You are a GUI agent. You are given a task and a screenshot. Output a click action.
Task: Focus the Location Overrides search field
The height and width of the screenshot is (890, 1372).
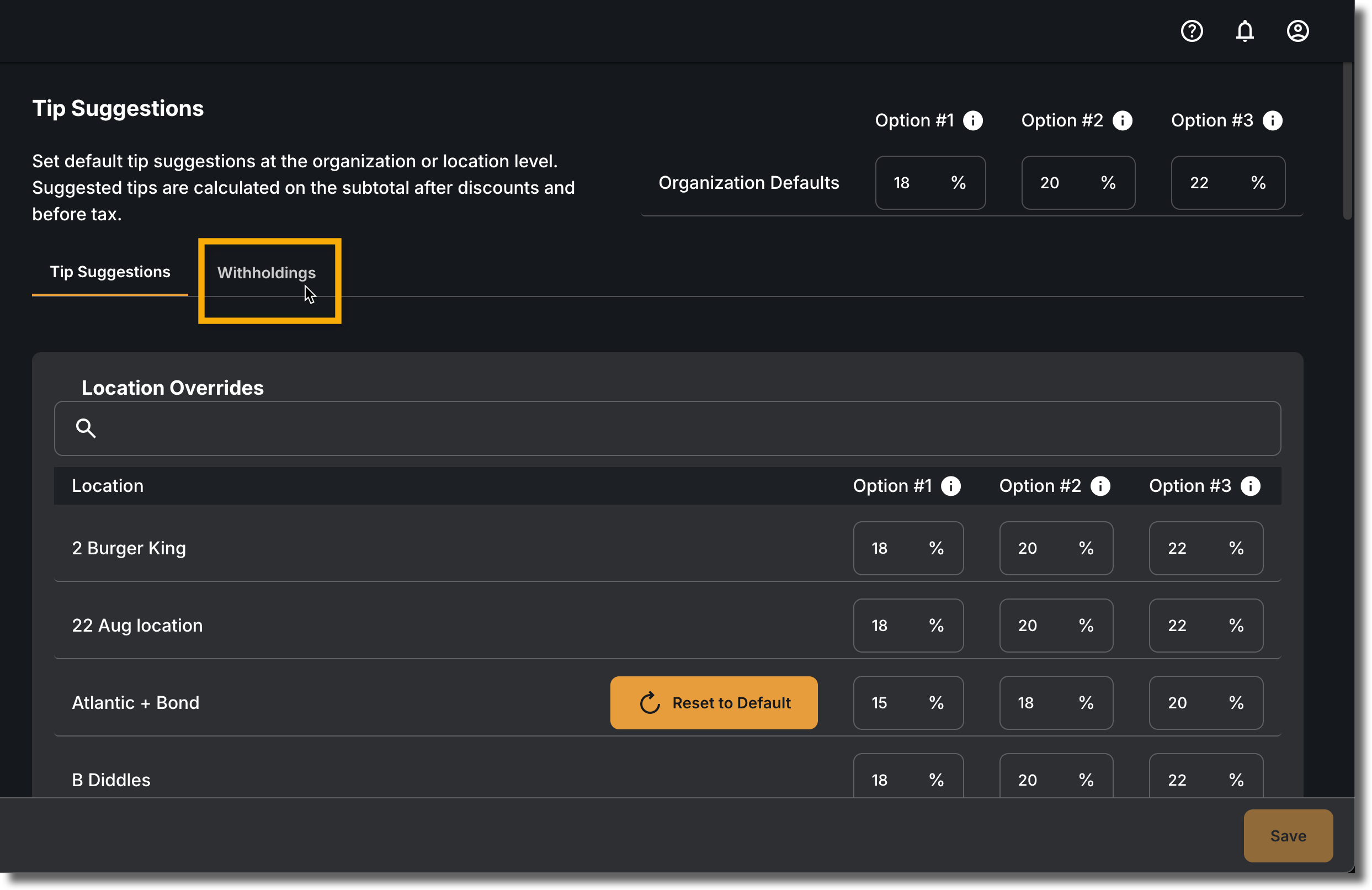tap(668, 428)
